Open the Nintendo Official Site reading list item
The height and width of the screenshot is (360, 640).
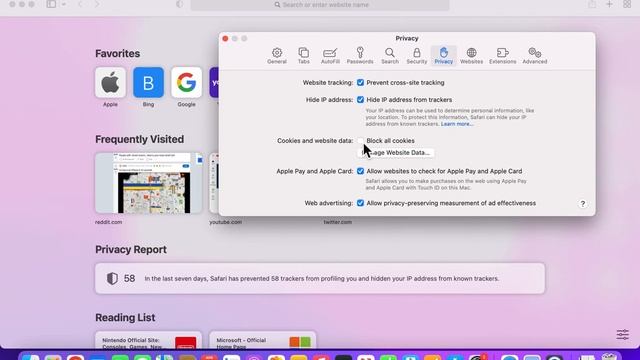pyautogui.click(x=149, y=341)
